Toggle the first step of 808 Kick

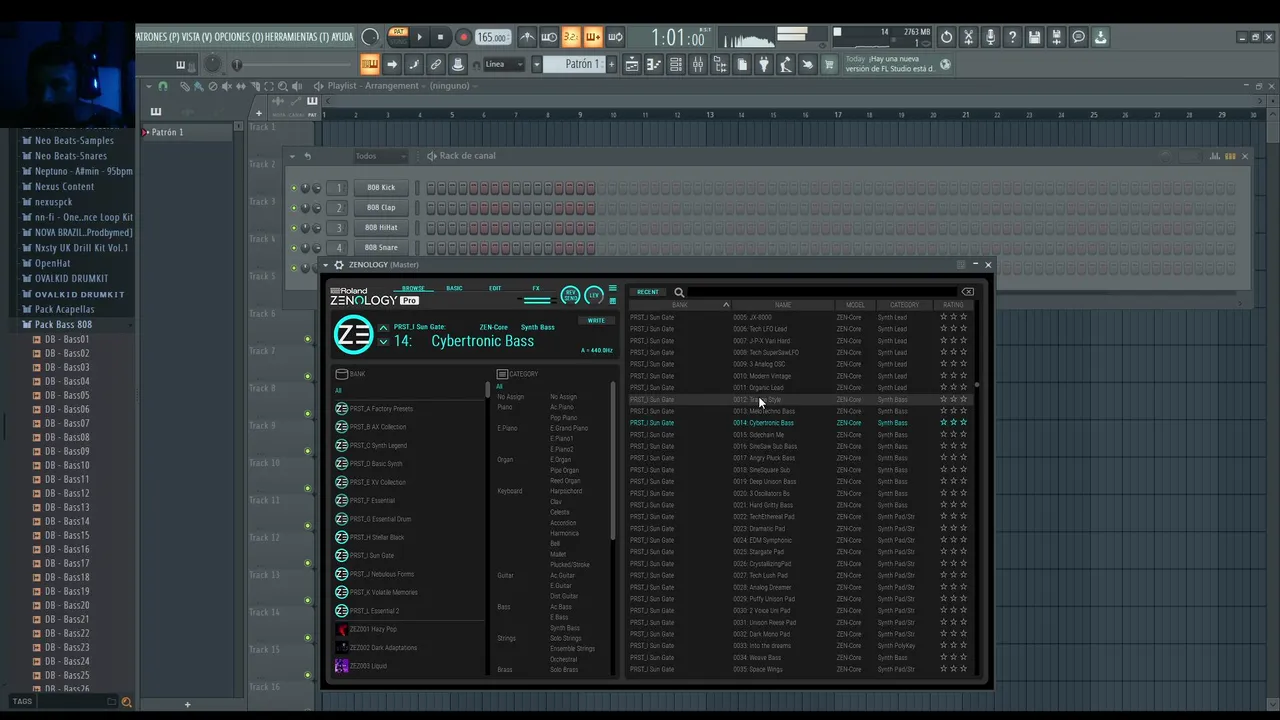pos(431,187)
